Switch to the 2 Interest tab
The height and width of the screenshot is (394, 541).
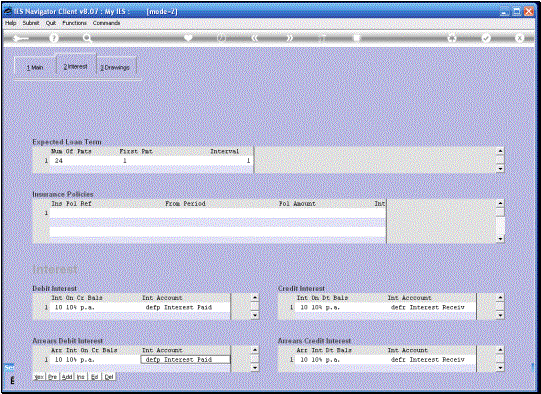click(76, 66)
